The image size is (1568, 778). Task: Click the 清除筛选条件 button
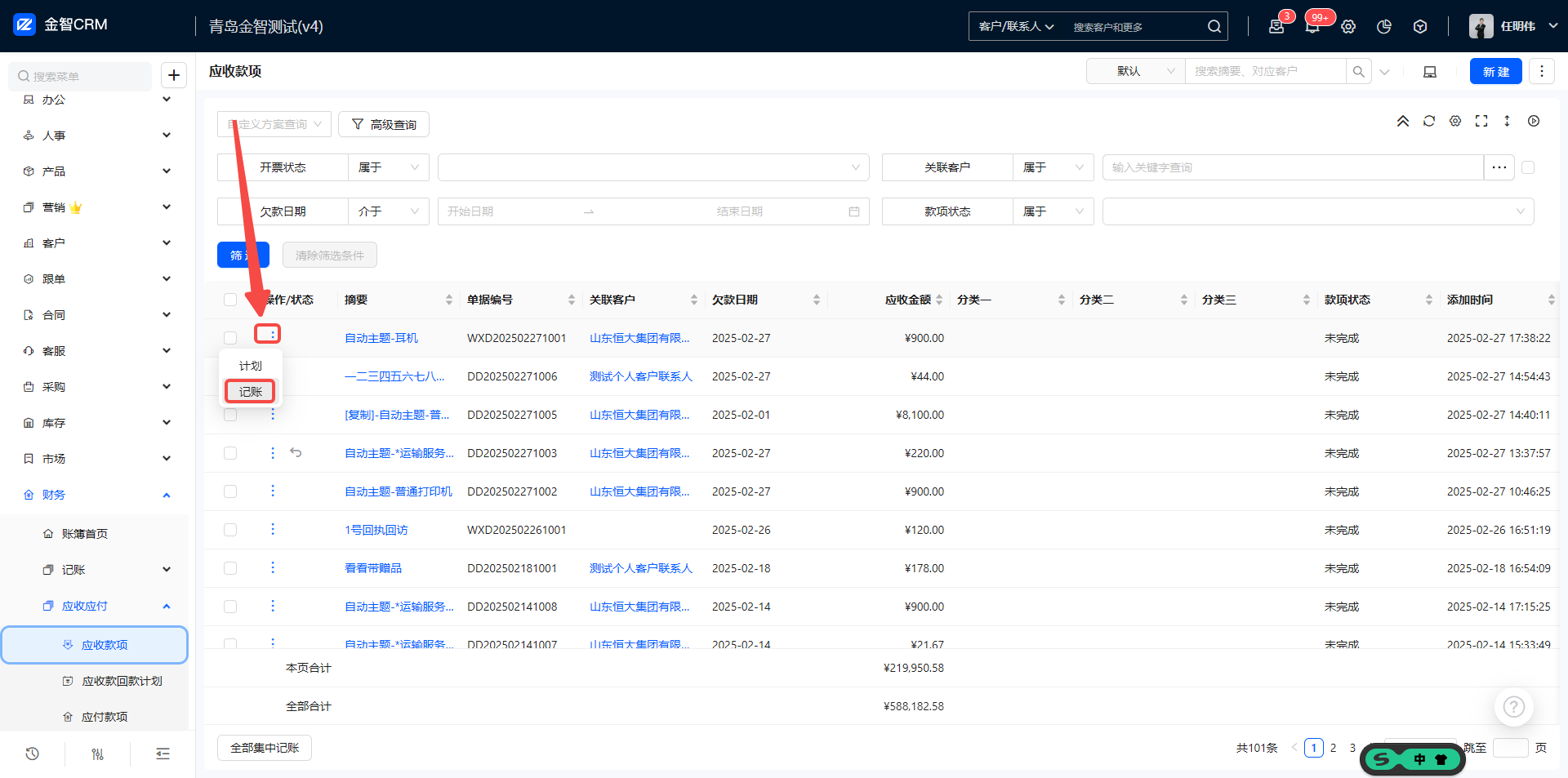(330, 255)
